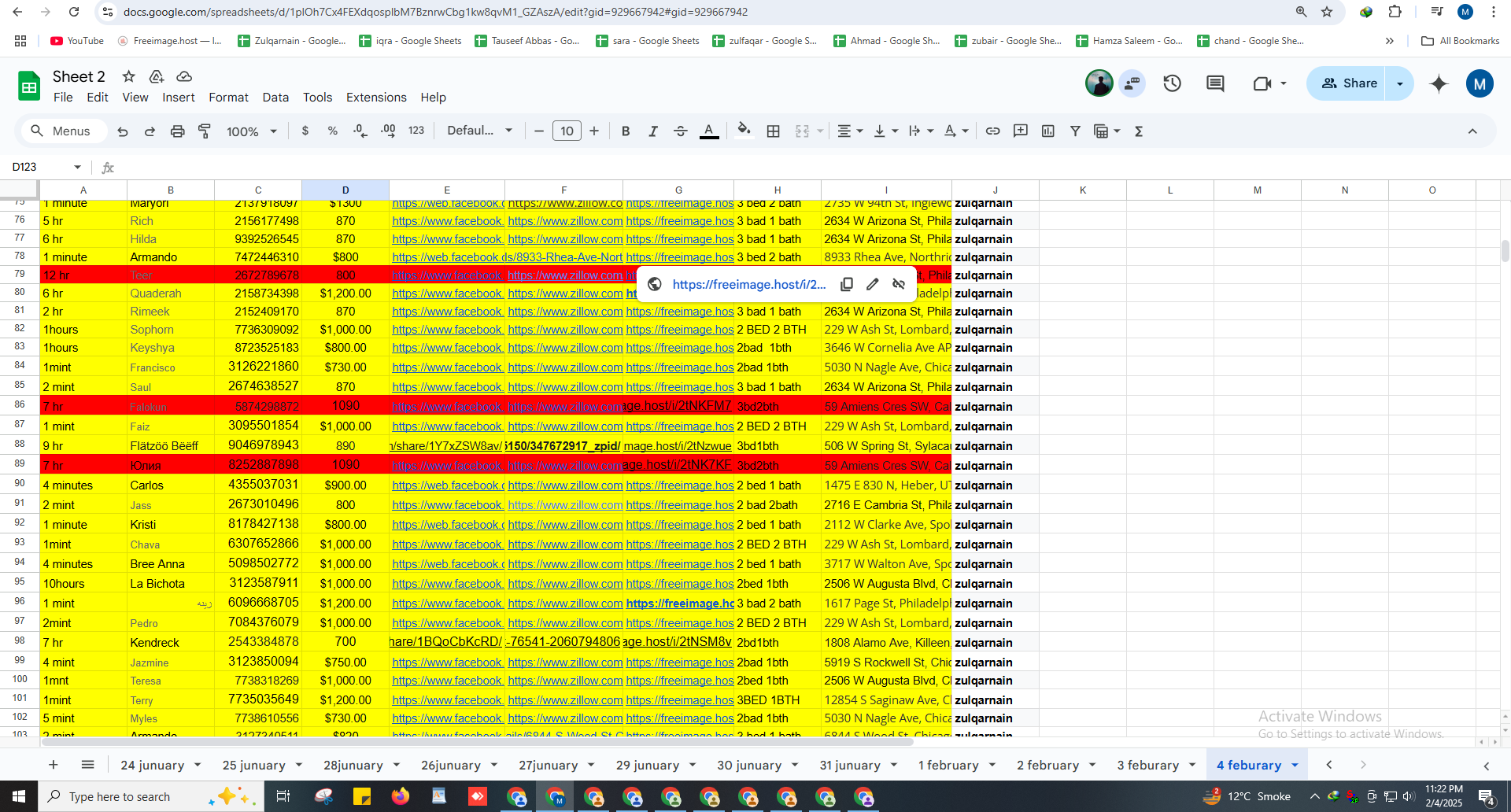Open the Share options dropdown arrow
Image resolution: width=1511 pixels, height=812 pixels.
pyautogui.click(x=1400, y=83)
